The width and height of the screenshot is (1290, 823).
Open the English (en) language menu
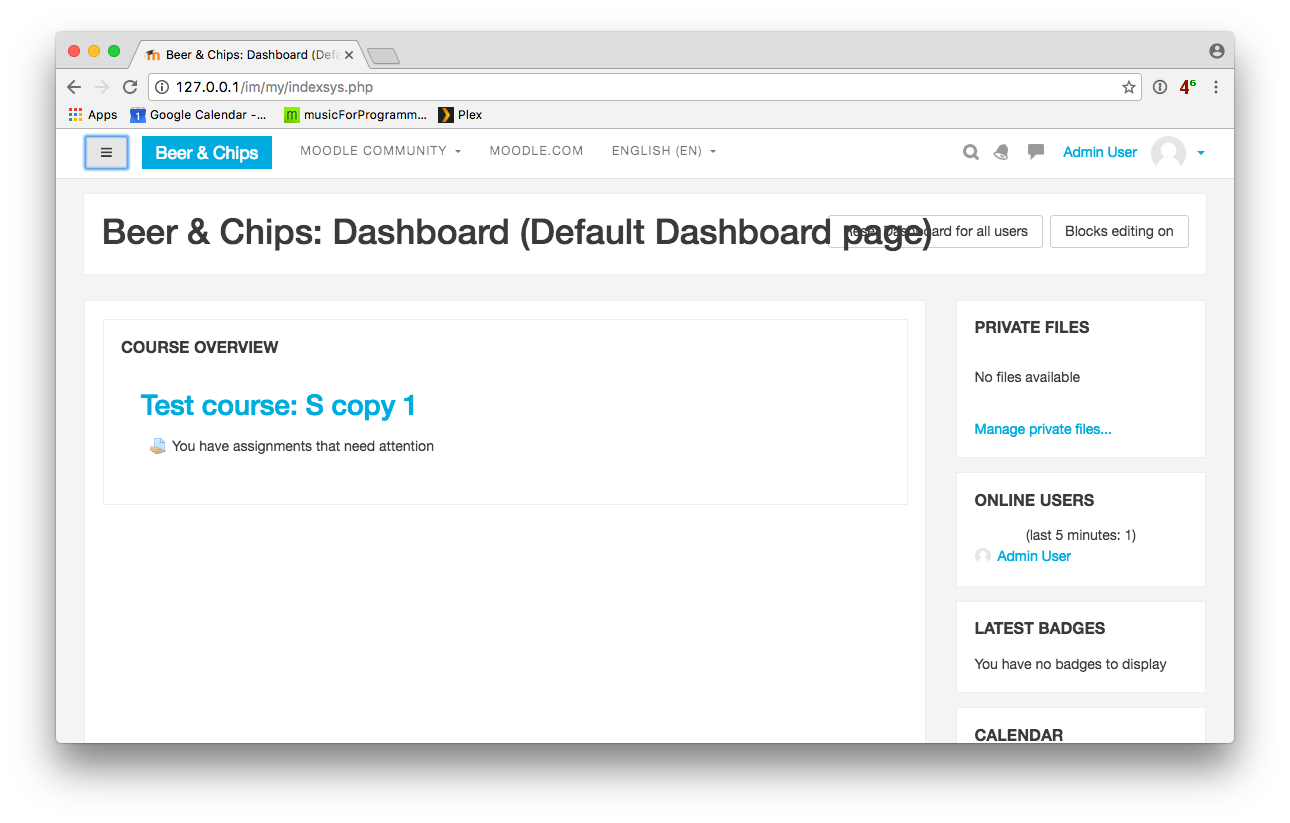tap(664, 151)
